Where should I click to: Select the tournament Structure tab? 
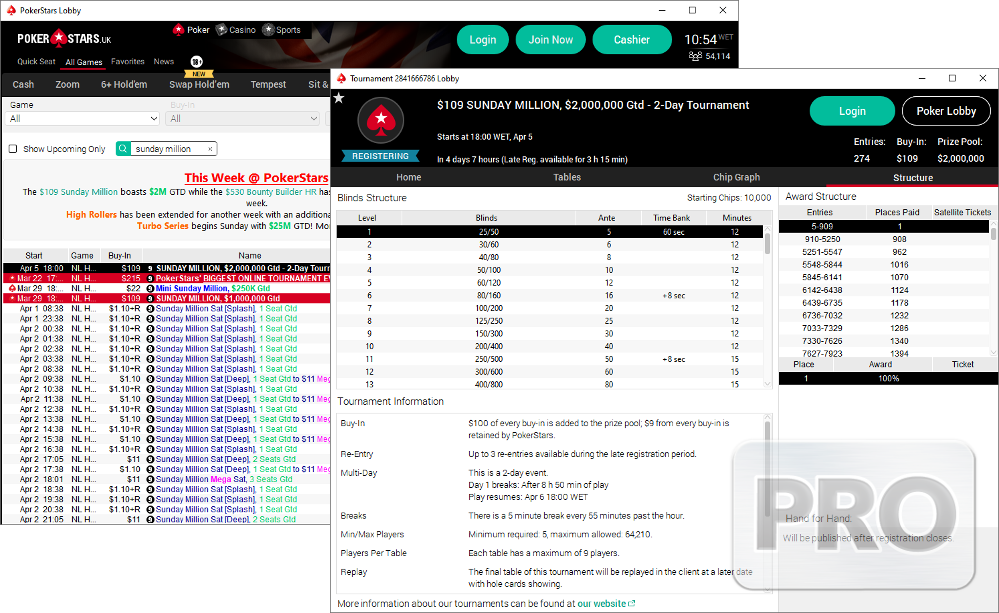pyautogui.click(x=912, y=178)
